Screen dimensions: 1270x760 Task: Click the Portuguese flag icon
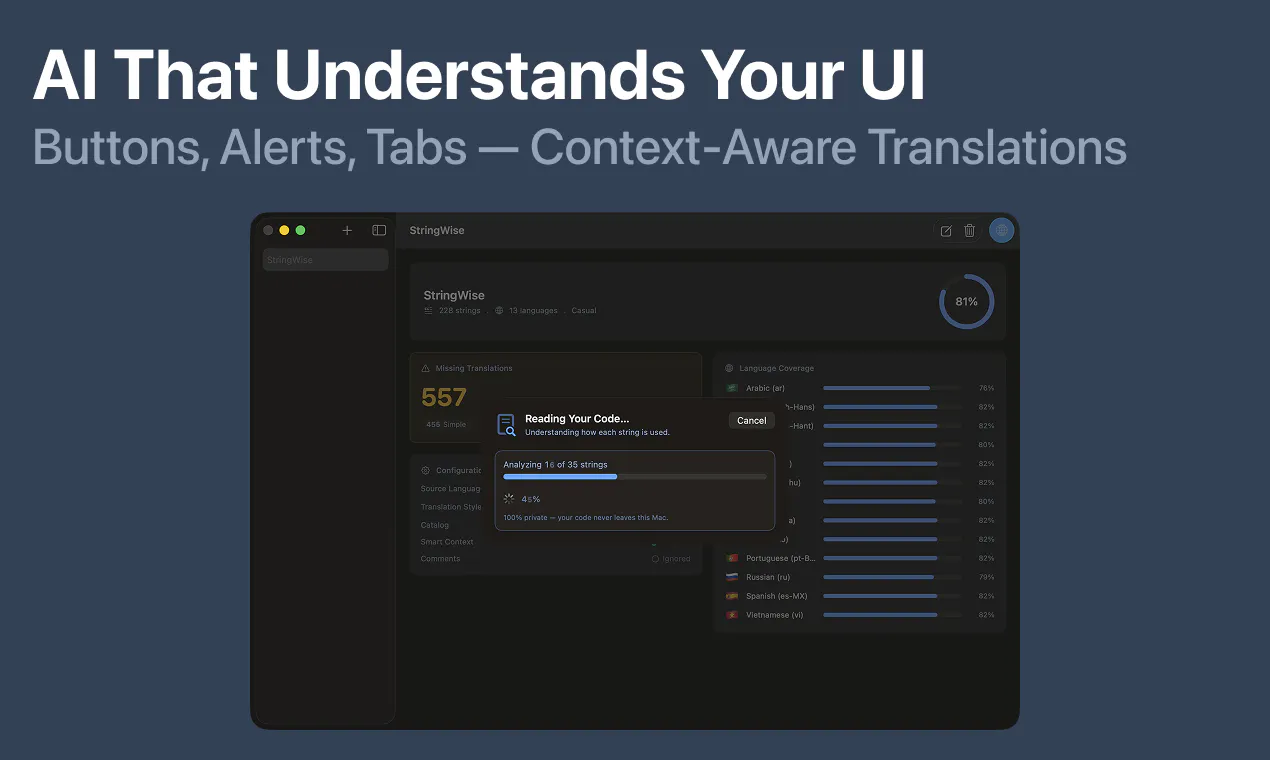pos(732,558)
